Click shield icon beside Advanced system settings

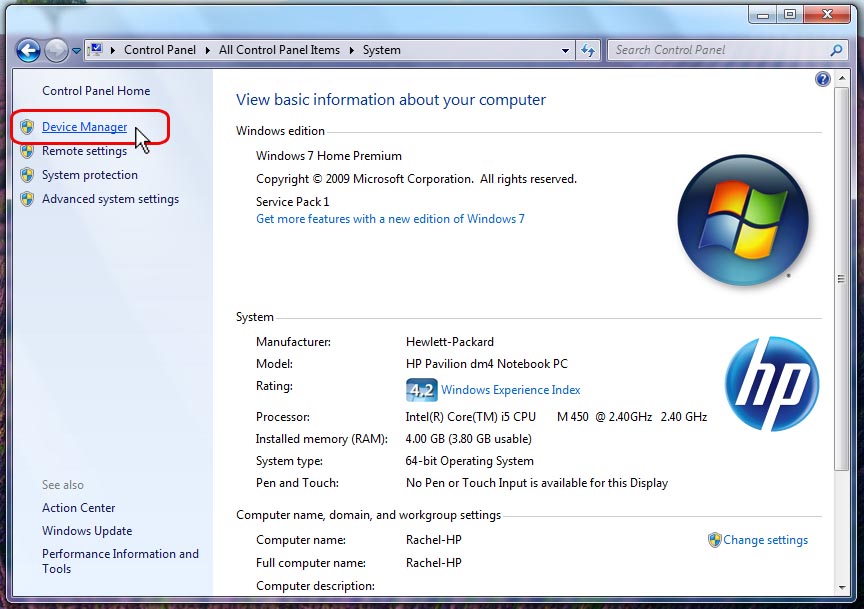[x=27, y=199]
